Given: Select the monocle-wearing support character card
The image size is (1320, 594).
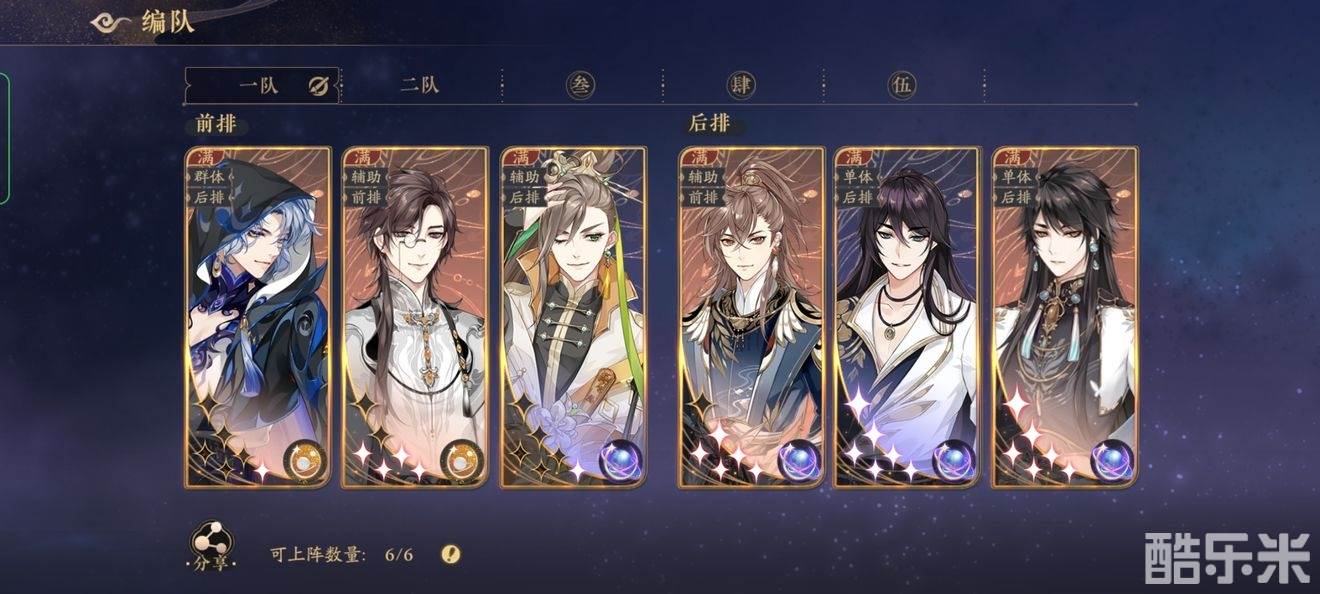Looking at the screenshot, I should (415, 317).
